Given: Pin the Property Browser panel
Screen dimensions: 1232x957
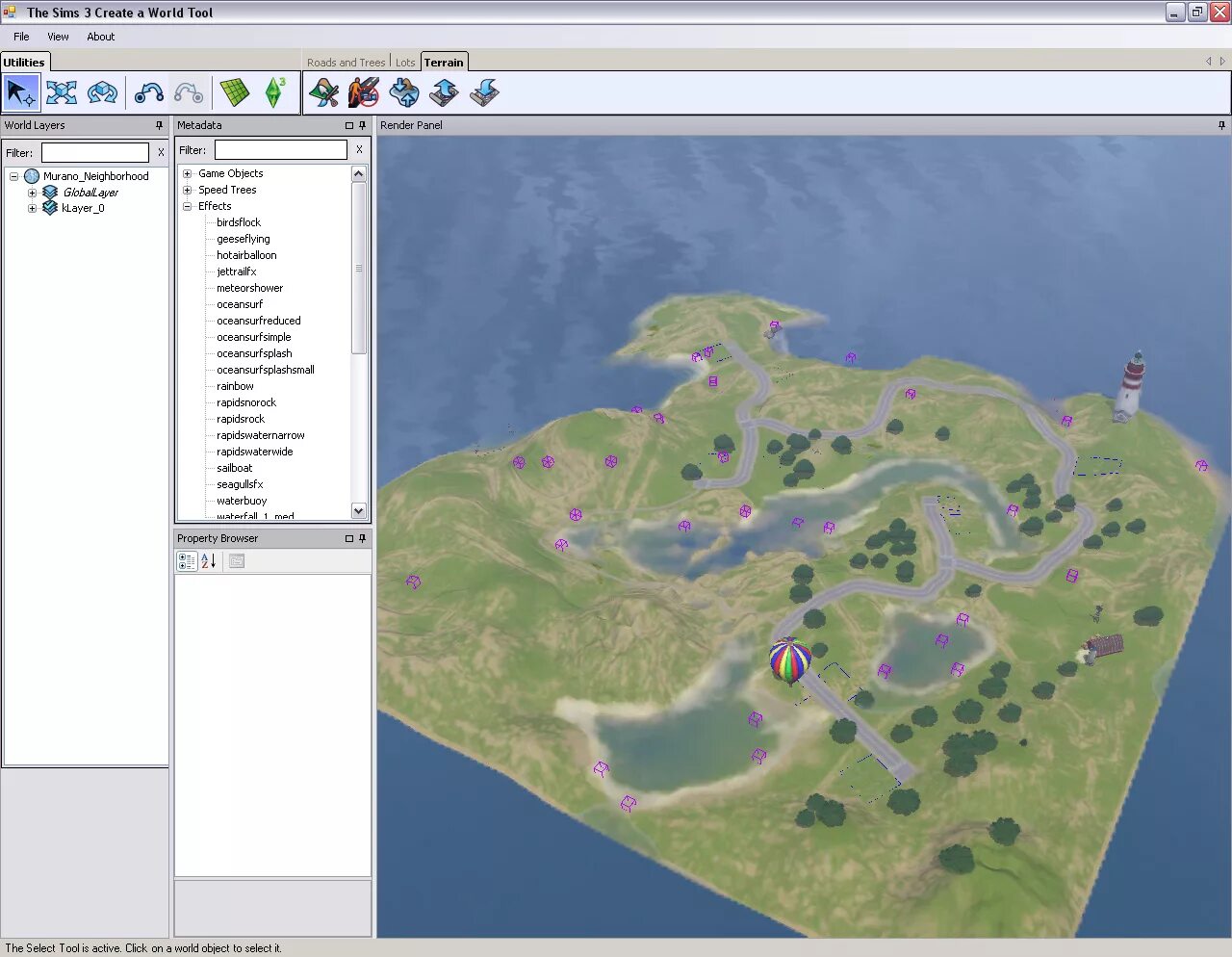Looking at the screenshot, I should (362, 538).
